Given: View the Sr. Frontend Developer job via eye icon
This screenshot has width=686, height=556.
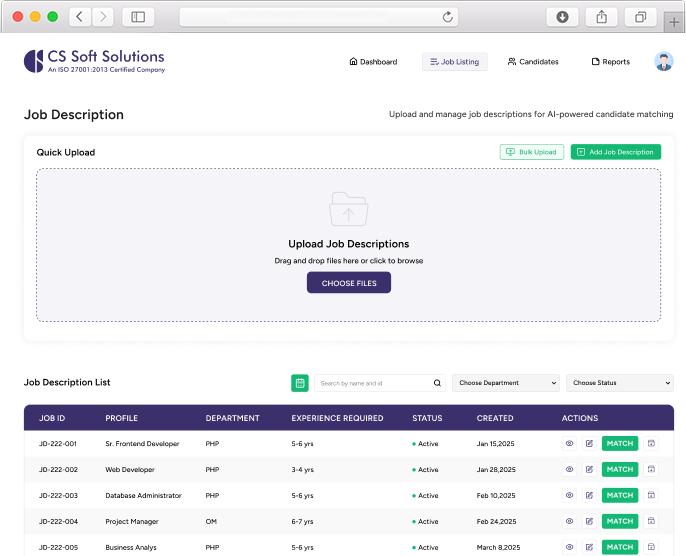Looking at the screenshot, I should 569,443.
